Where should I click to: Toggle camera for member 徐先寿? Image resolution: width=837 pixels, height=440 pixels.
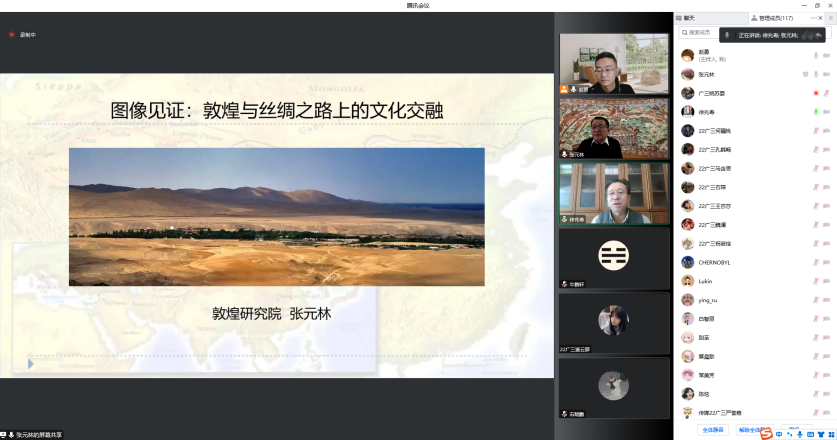(826, 112)
